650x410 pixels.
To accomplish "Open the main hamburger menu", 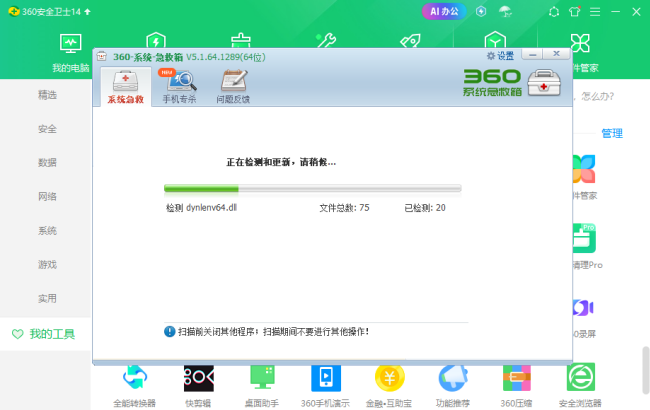I will click(x=595, y=12).
